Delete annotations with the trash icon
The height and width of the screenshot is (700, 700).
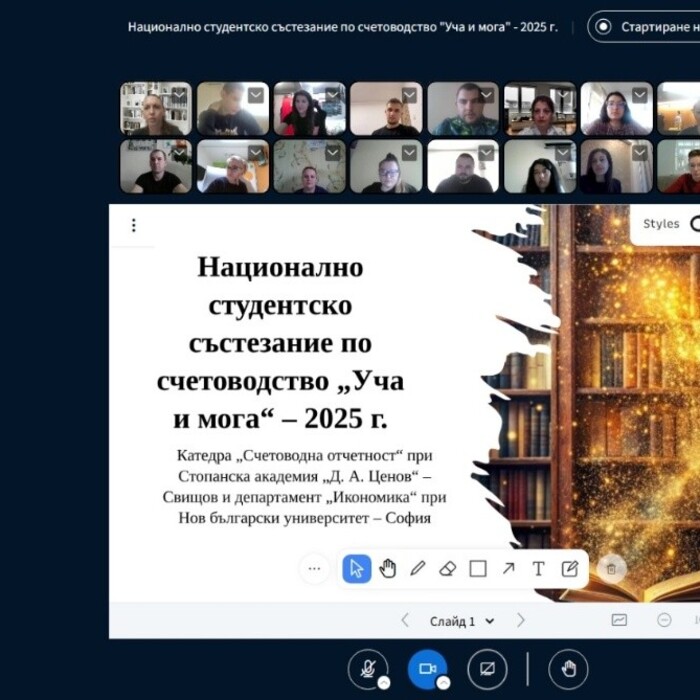612,569
